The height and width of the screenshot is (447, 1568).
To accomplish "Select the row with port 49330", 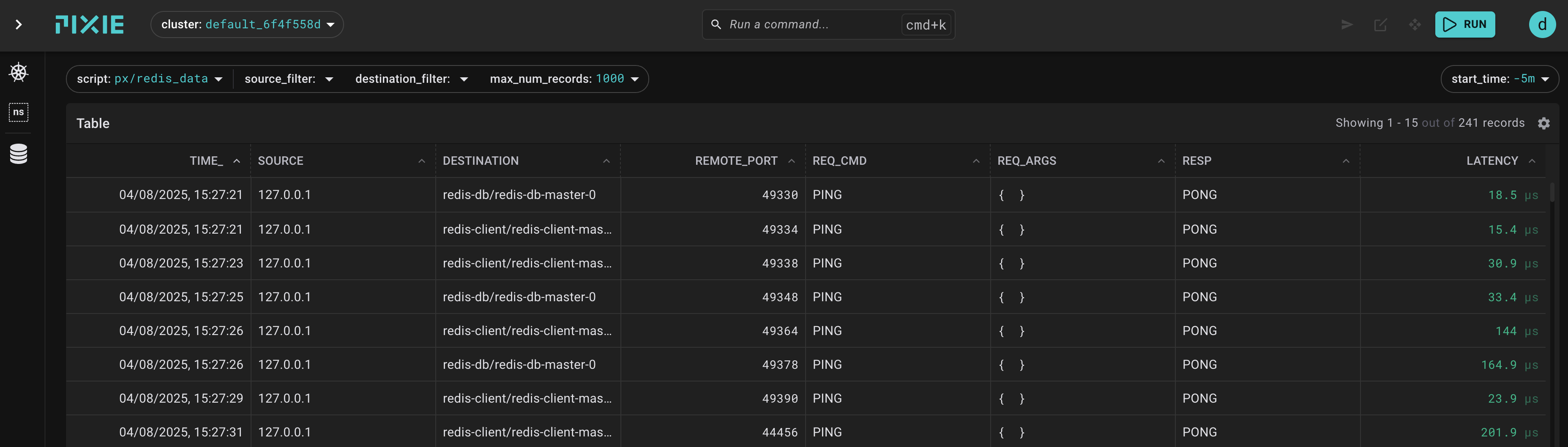I will [x=806, y=195].
